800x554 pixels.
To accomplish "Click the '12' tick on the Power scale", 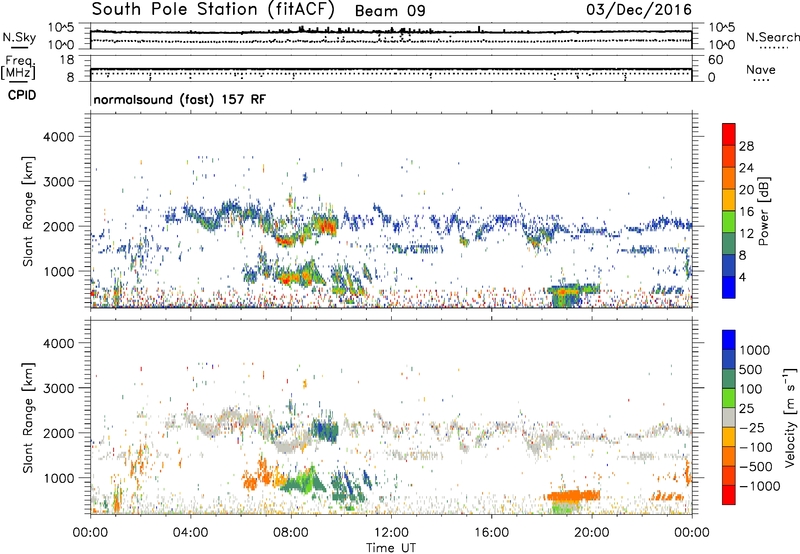I will pyautogui.click(x=746, y=234).
